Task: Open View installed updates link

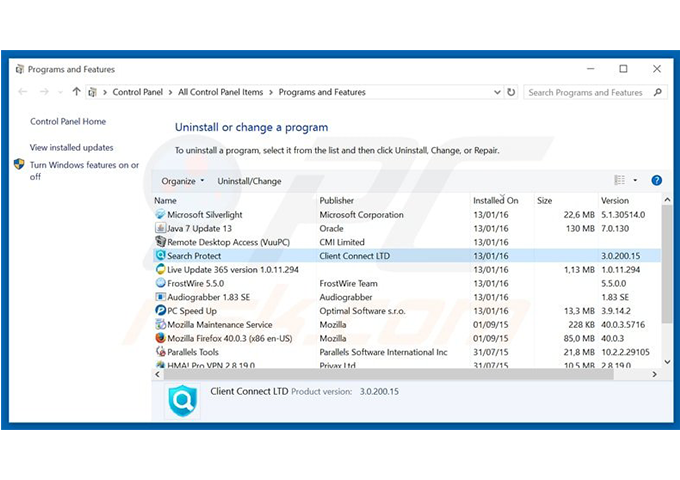Action: (x=72, y=147)
